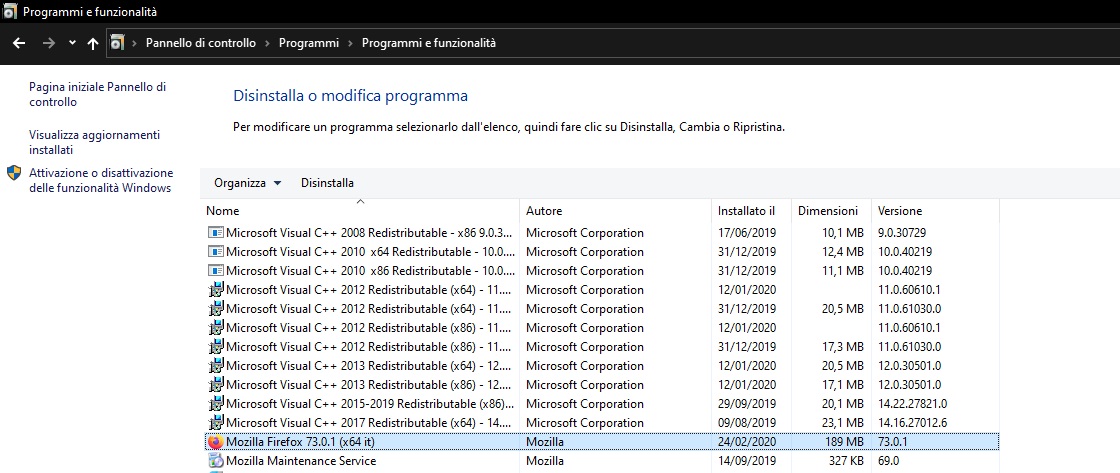Open Programmi breadcrumb

[309, 43]
